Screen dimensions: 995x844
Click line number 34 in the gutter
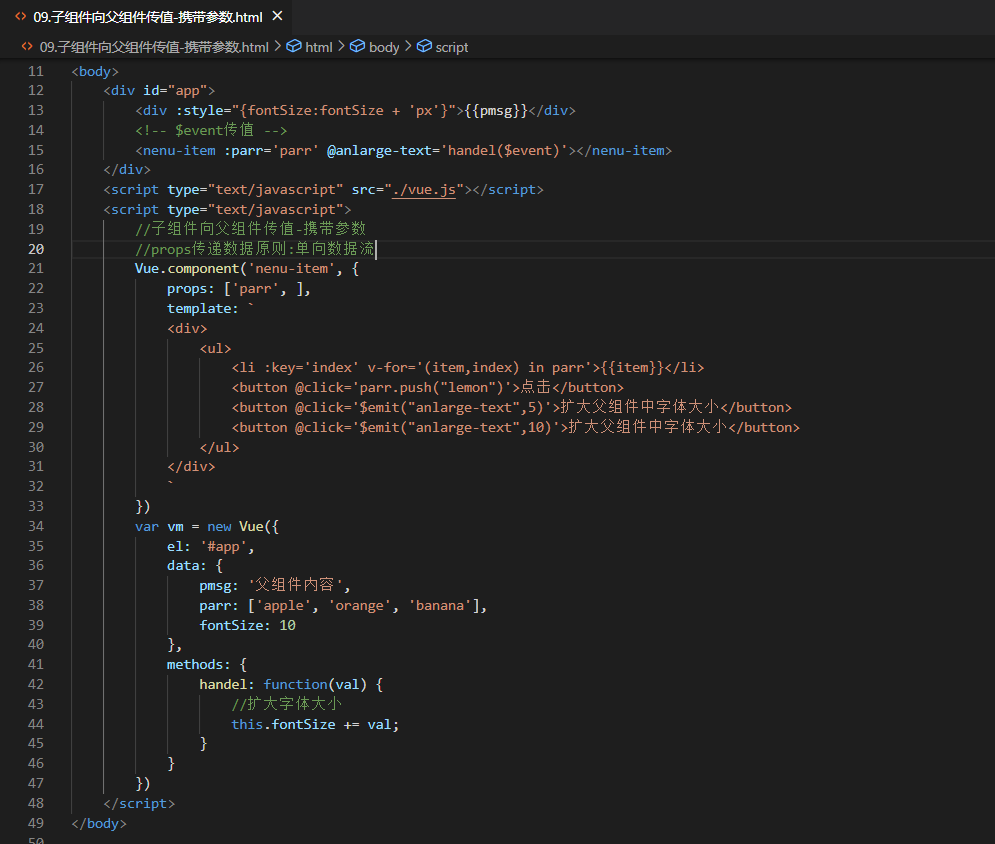click(36, 526)
